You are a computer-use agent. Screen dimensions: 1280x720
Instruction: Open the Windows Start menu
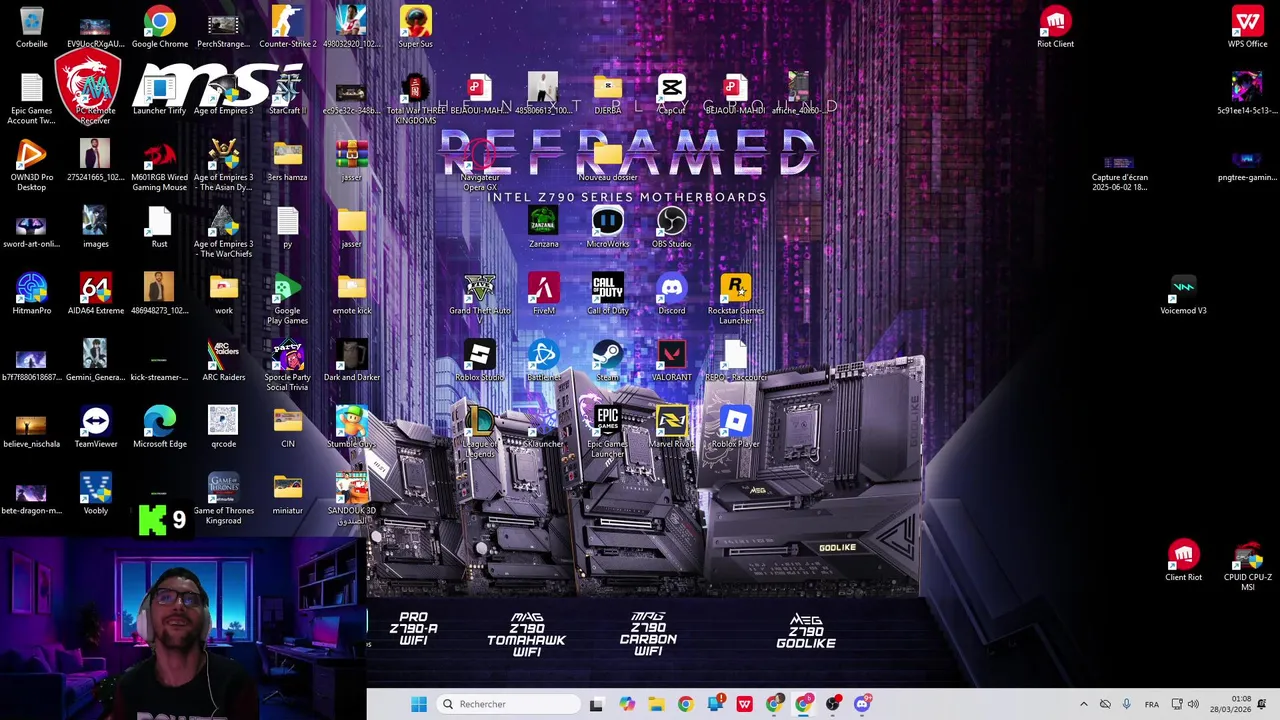418,704
